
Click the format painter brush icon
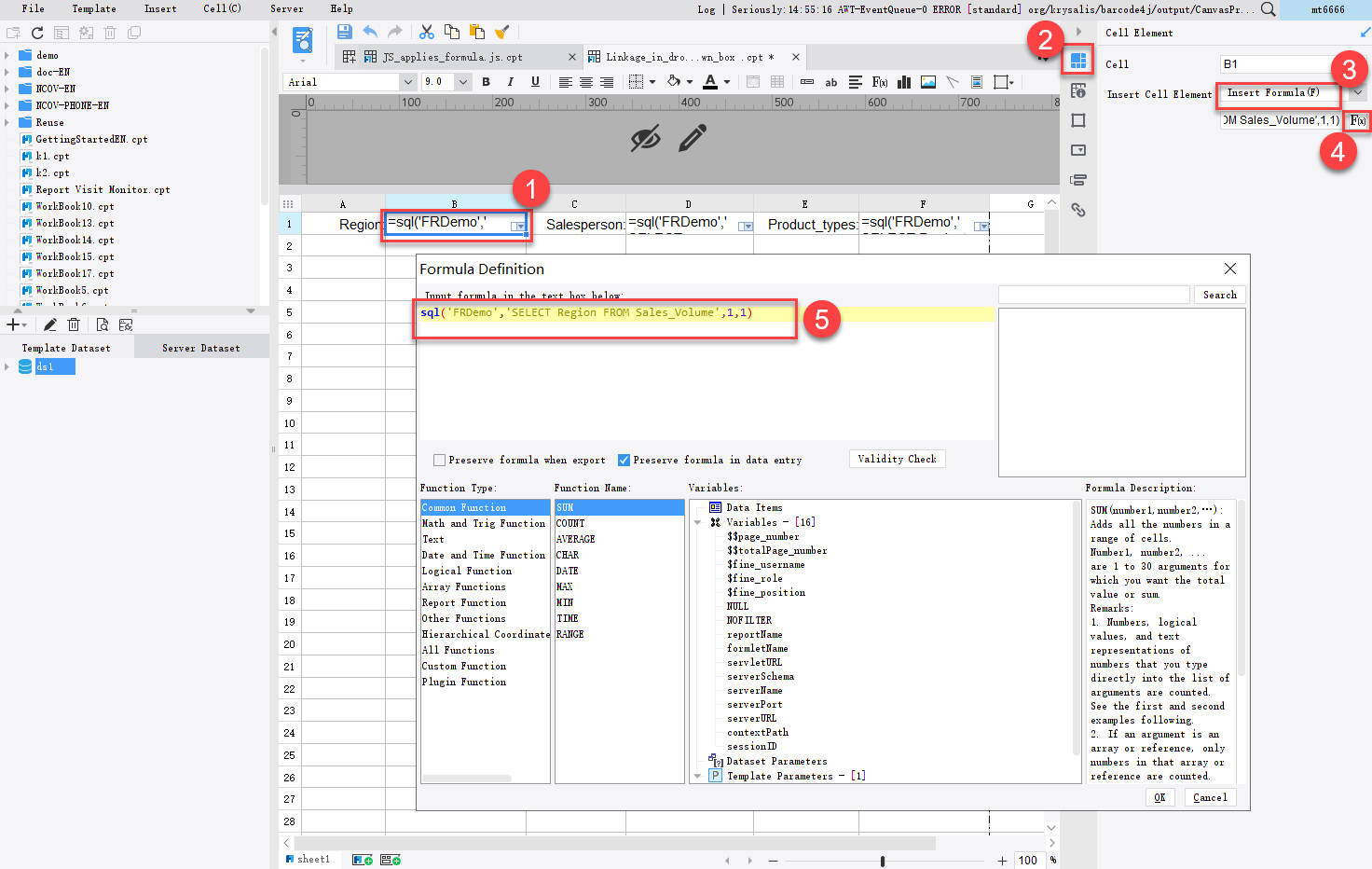[x=501, y=32]
